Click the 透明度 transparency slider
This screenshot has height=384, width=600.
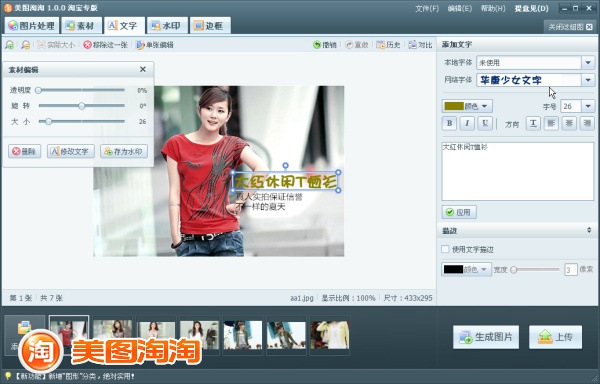coord(82,90)
